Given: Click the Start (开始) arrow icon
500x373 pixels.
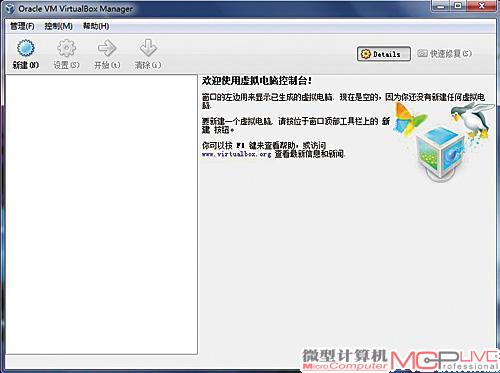Looking at the screenshot, I should click(x=107, y=48).
